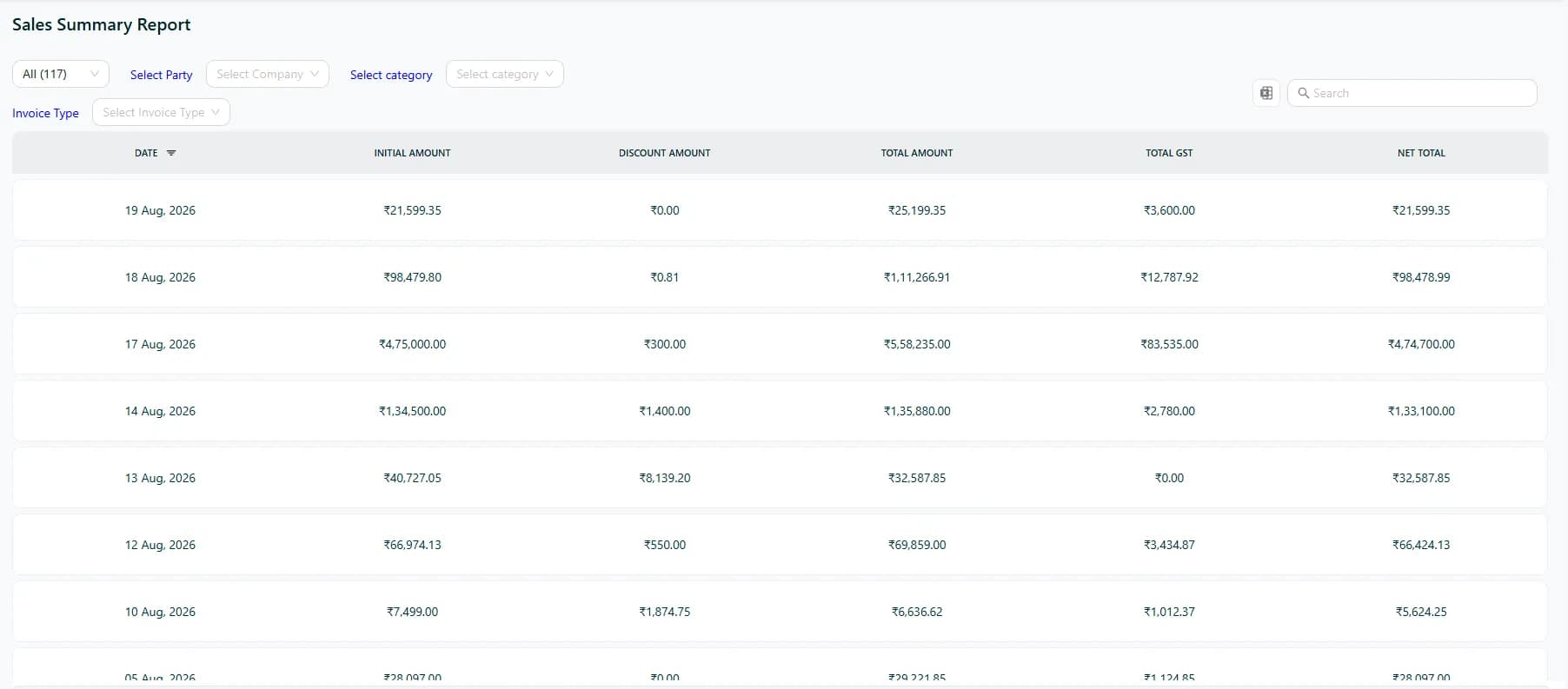Click total amount ₹25,199.35
This screenshot has width=1568, height=689.
(917, 210)
